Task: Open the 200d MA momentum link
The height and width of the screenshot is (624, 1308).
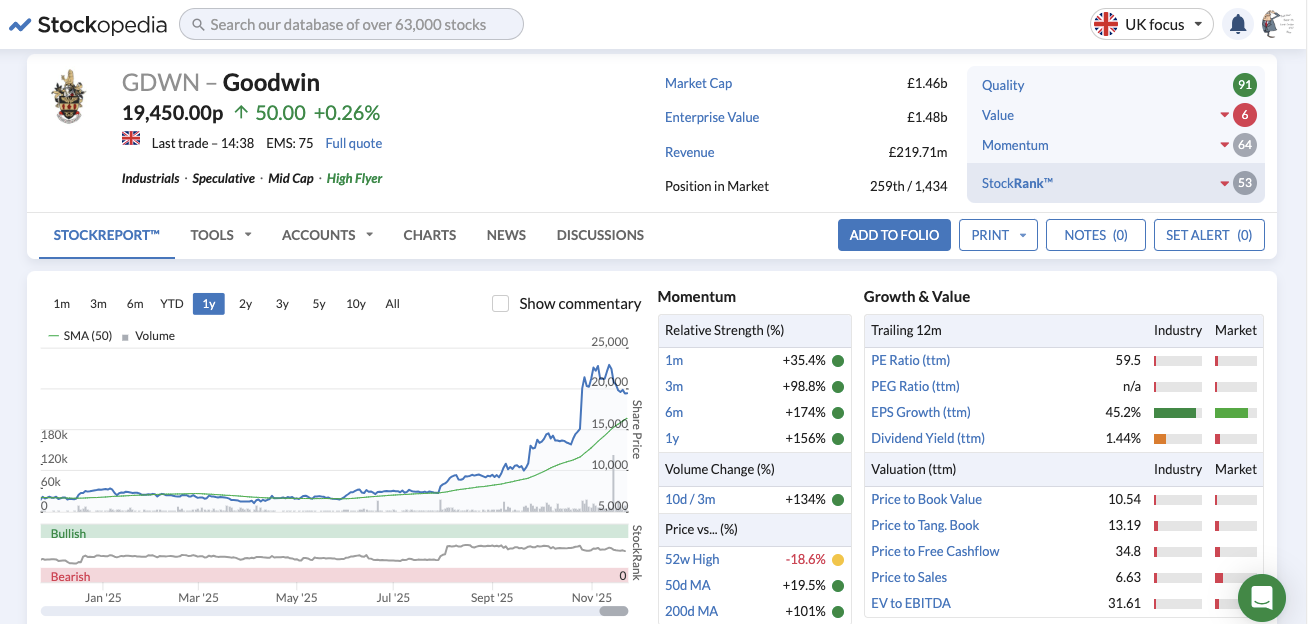Action: 691,611
